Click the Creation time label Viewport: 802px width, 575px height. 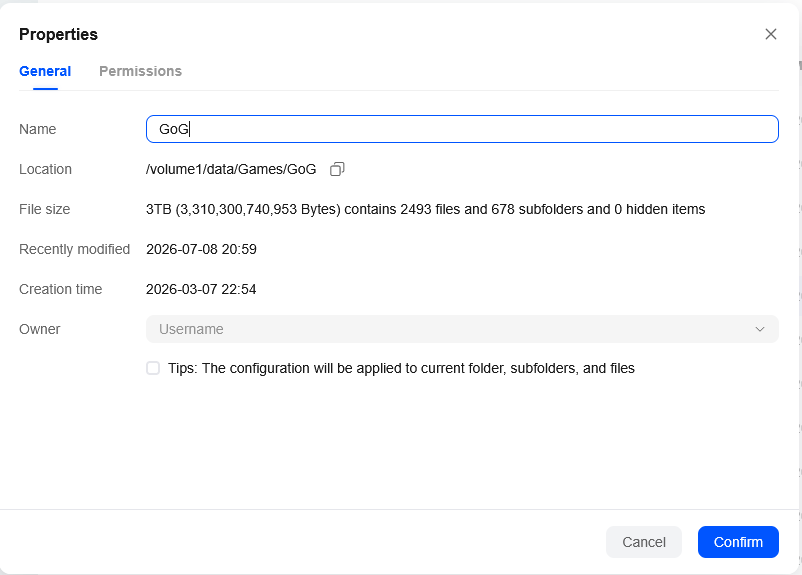click(x=60, y=289)
